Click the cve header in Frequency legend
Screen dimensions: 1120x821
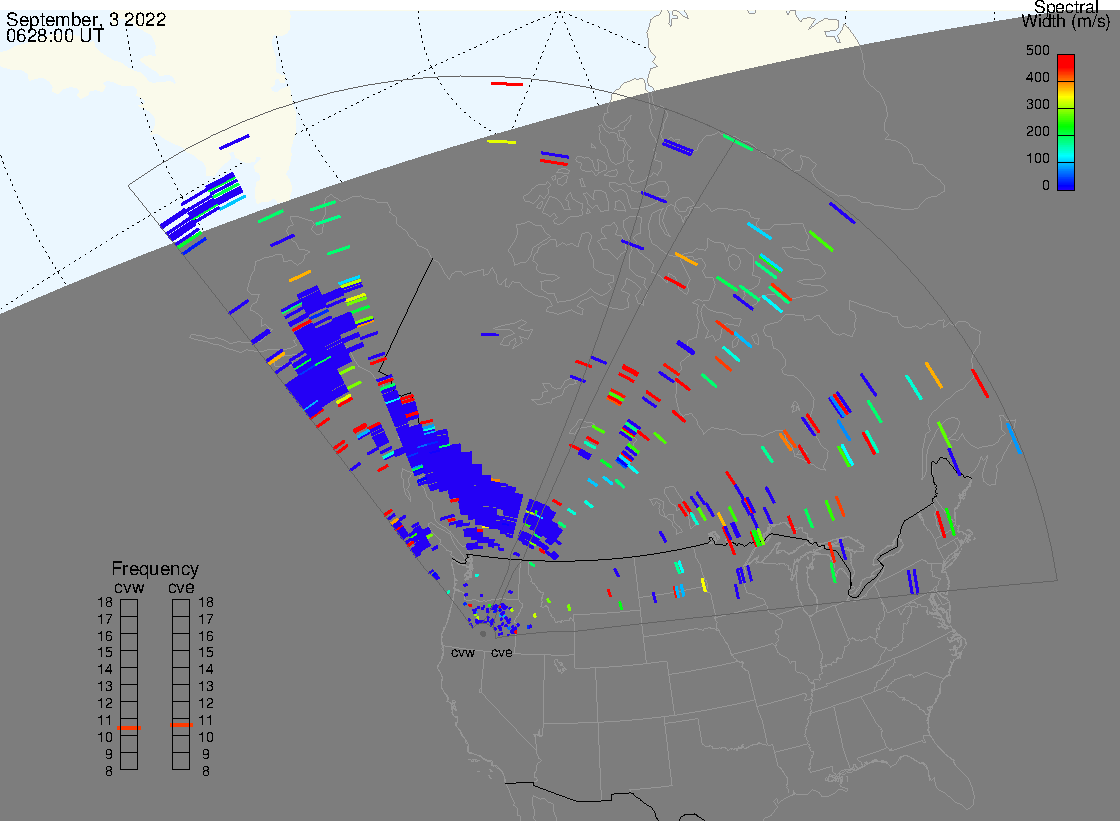pyautogui.click(x=181, y=588)
